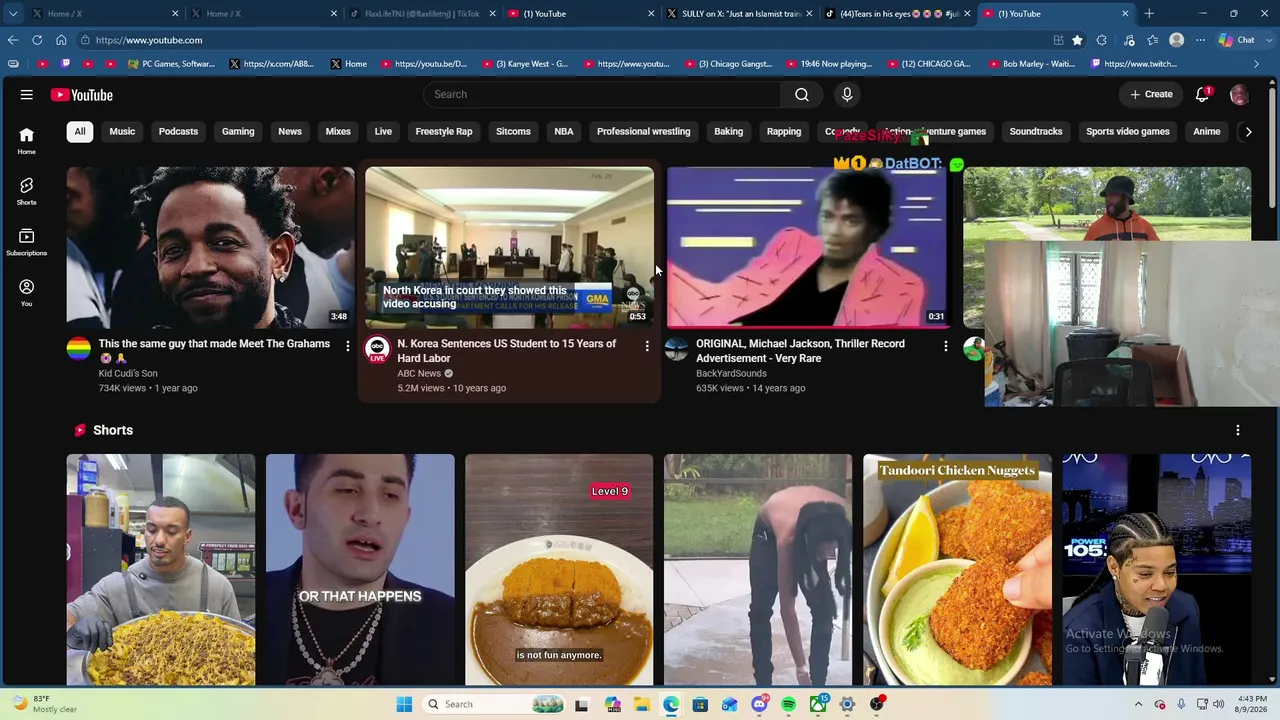This screenshot has height=720, width=1280.
Task: Open more options for Michael Jackson video
Action: (x=946, y=346)
